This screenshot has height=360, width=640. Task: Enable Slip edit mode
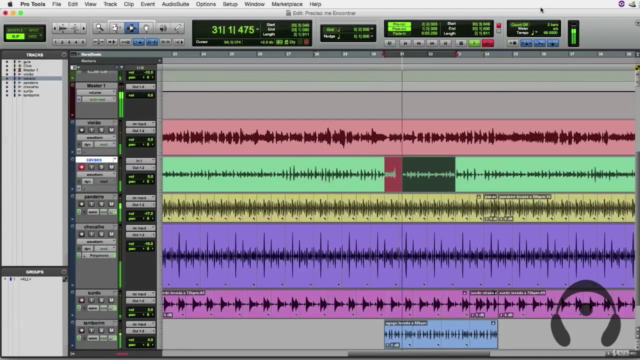16,36
